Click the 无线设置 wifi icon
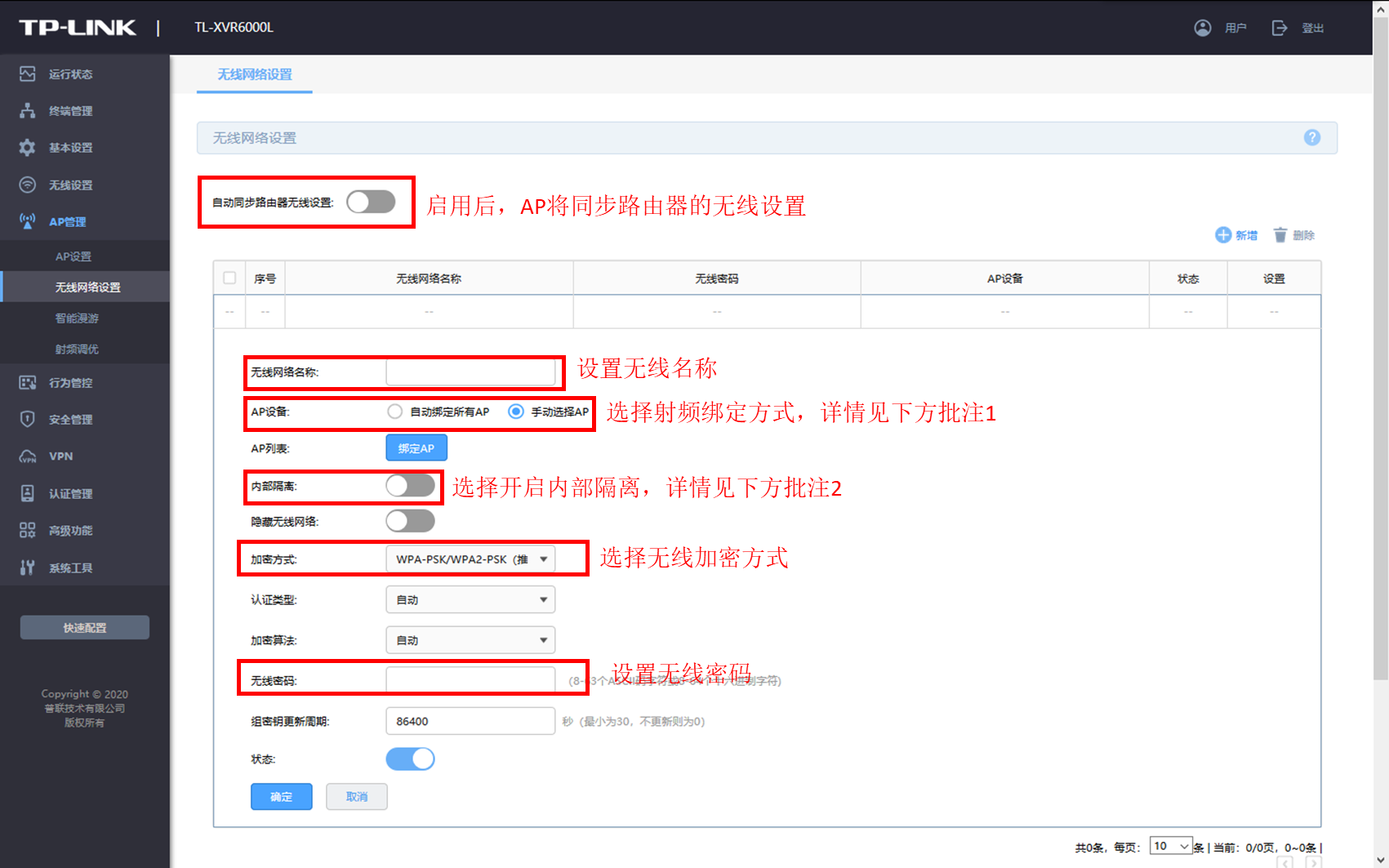The image size is (1389, 868). (x=28, y=185)
